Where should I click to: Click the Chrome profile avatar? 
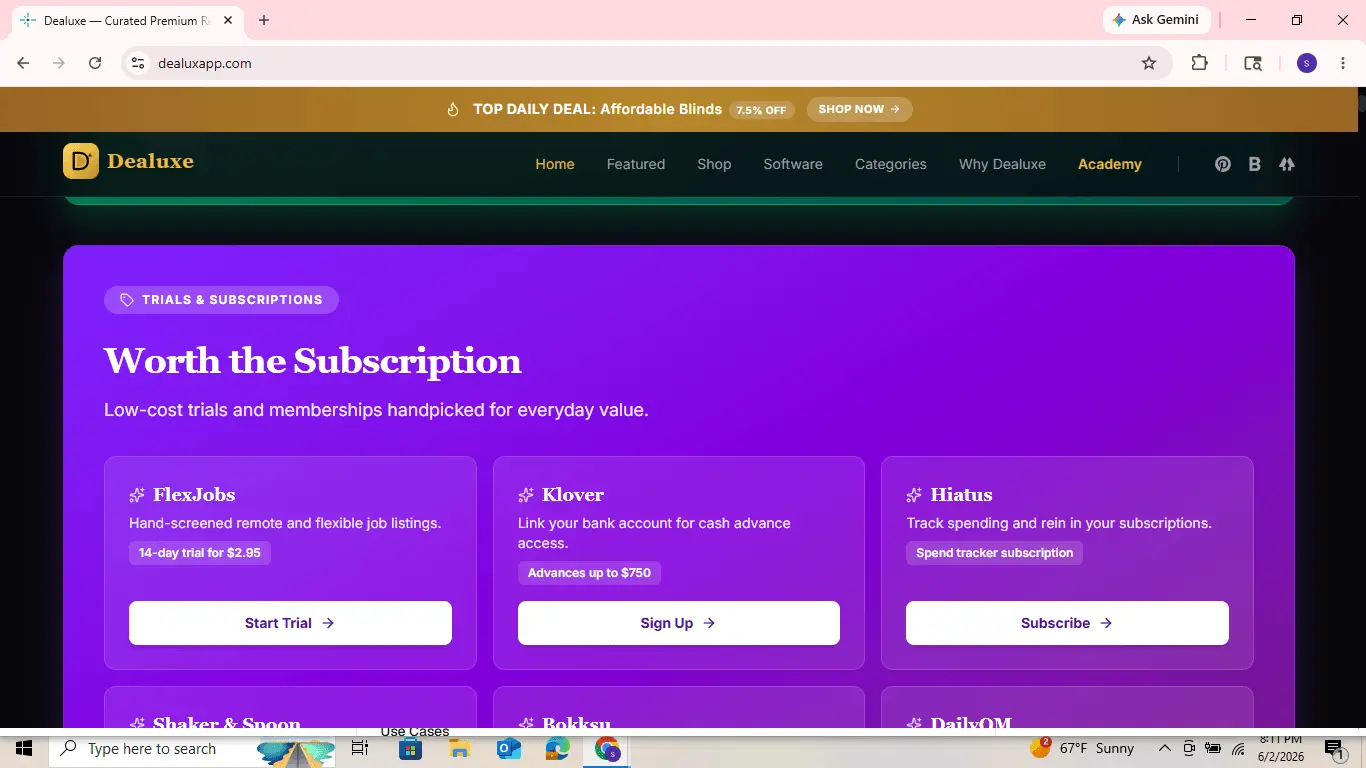coord(1307,63)
